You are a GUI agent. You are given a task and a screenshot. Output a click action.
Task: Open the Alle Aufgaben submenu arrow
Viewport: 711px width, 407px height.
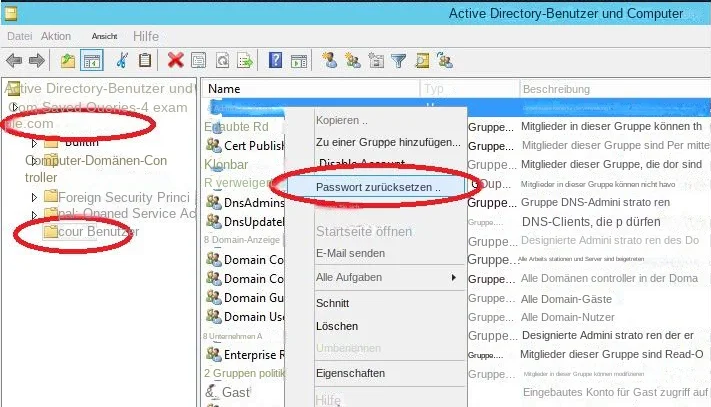pos(453,277)
